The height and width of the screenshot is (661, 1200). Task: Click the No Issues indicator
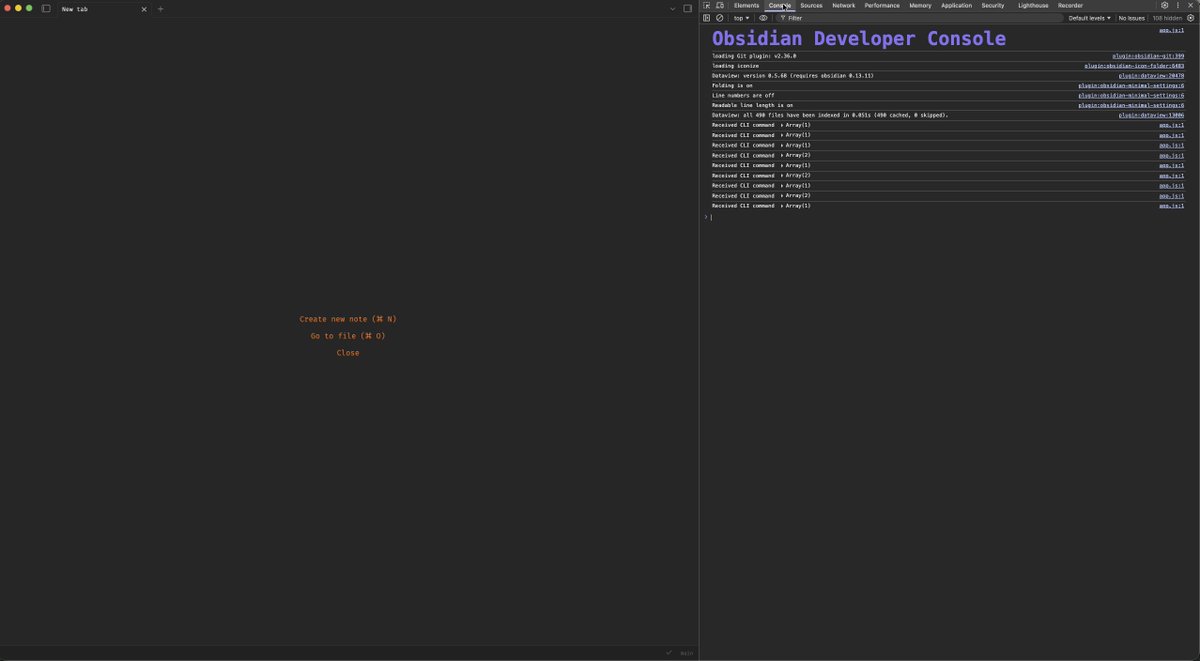(1131, 18)
